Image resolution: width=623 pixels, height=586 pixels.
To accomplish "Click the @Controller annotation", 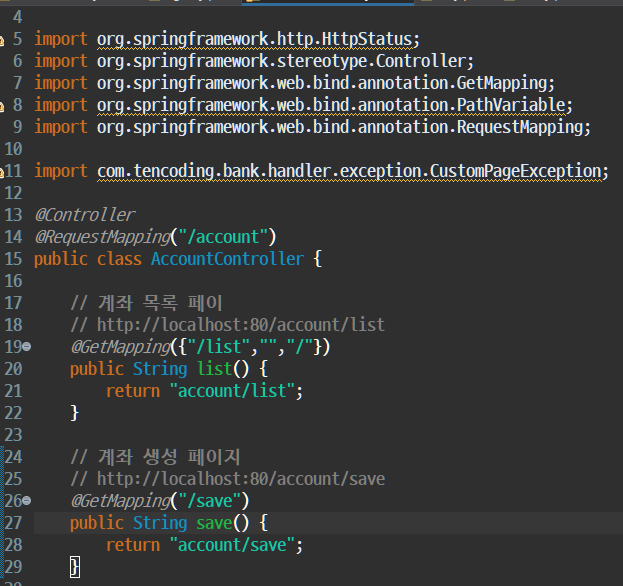I will pos(85,215).
